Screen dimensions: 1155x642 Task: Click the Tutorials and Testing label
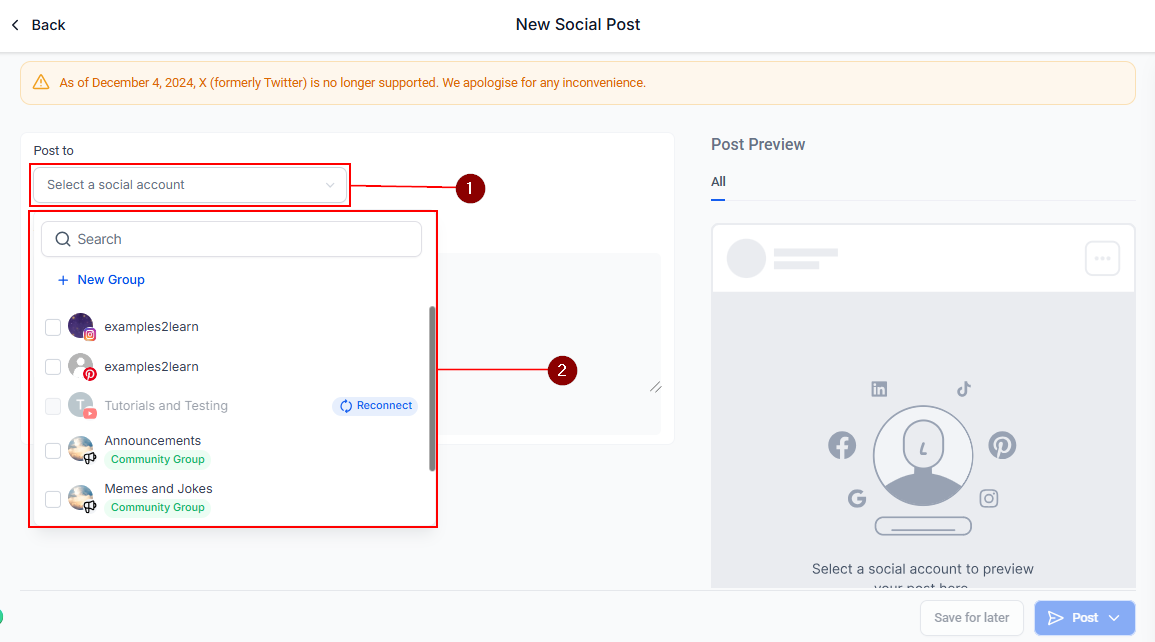pyautogui.click(x=166, y=406)
